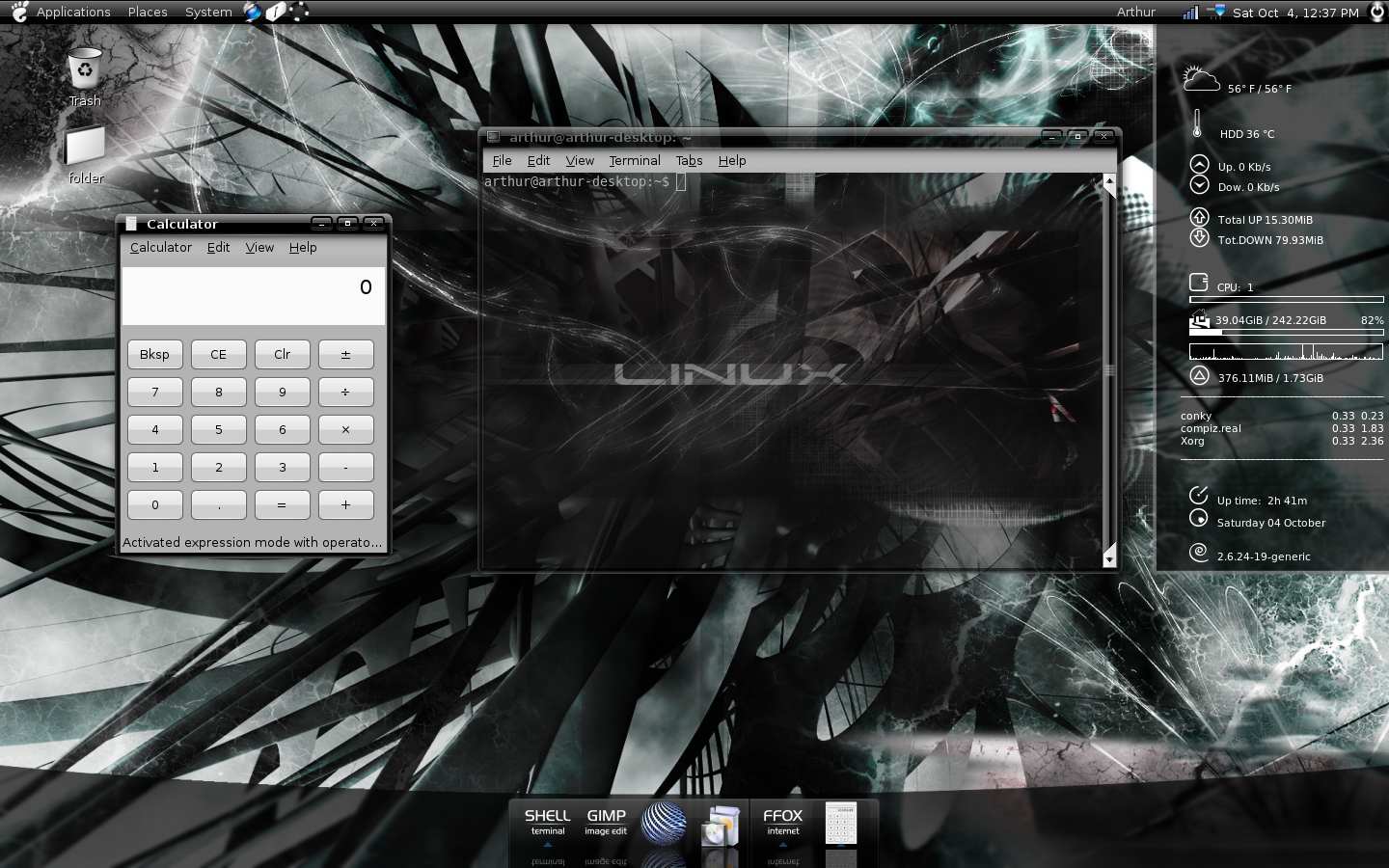Open the terminal's File menu
This screenshot has width=1389, height=868.
click(502, 160)
